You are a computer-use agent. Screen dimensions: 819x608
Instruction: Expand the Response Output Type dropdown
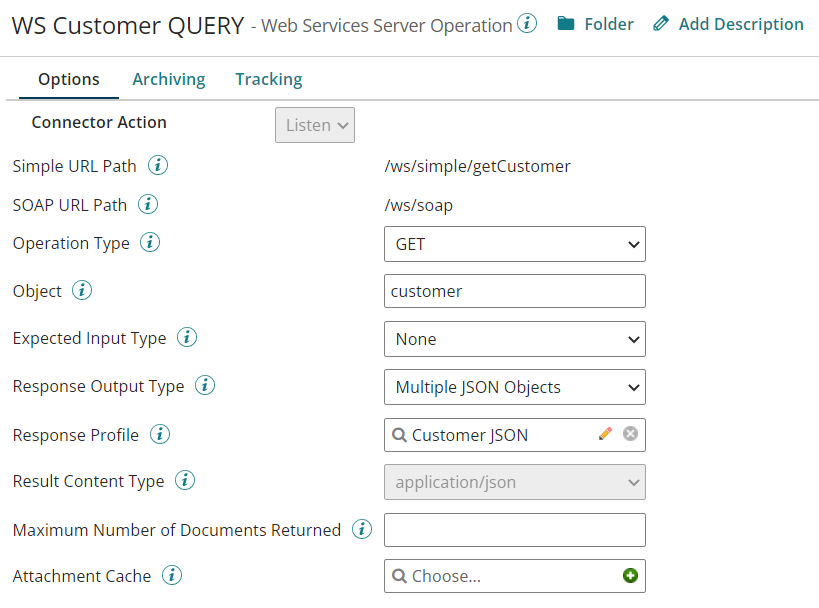click(514, 387)
